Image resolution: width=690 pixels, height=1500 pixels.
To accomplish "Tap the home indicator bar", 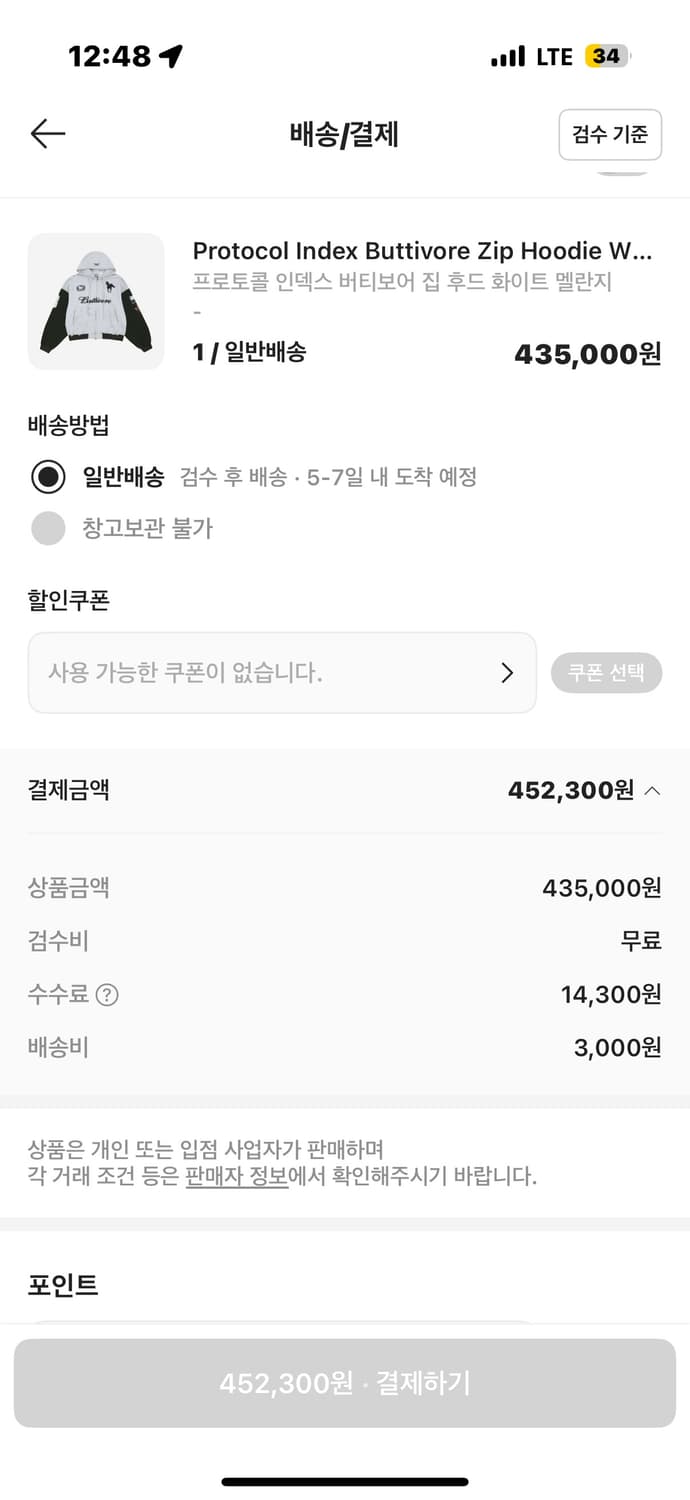I will [x=345, y=1481].
